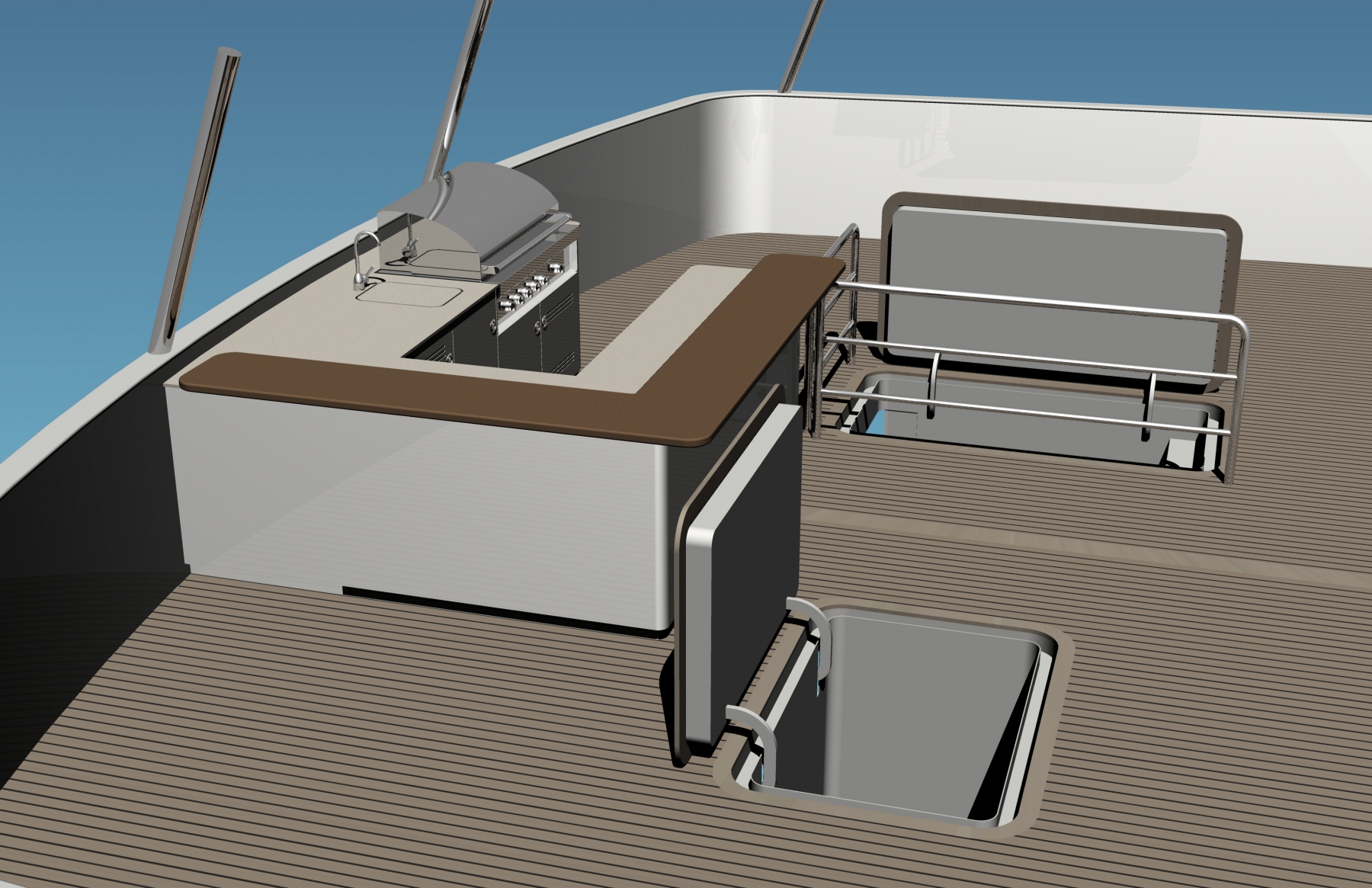Select the recessed sink basin

[412, 296]
